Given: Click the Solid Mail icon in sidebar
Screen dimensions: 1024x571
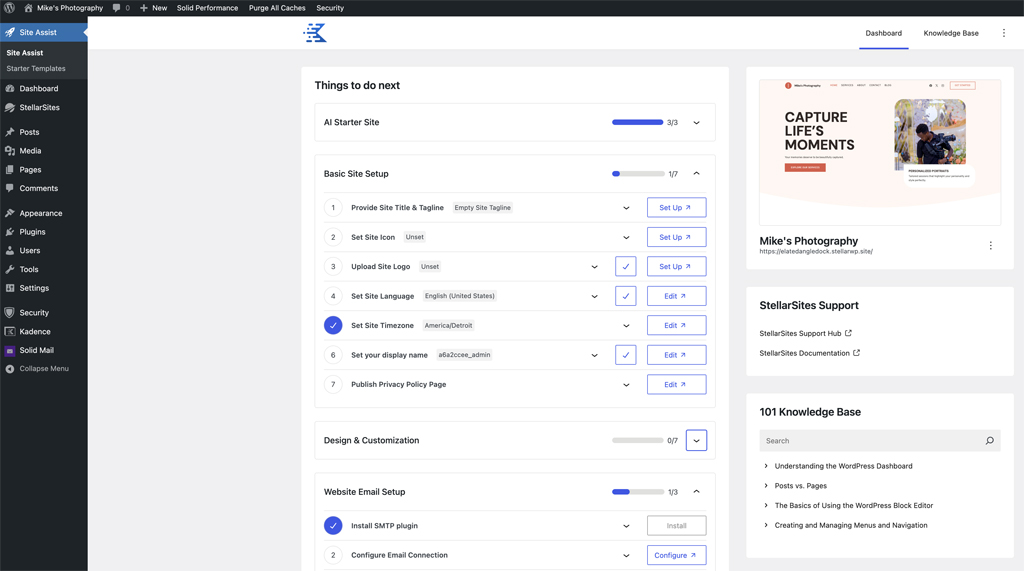Looking at the screenshot, I should 10,351.
